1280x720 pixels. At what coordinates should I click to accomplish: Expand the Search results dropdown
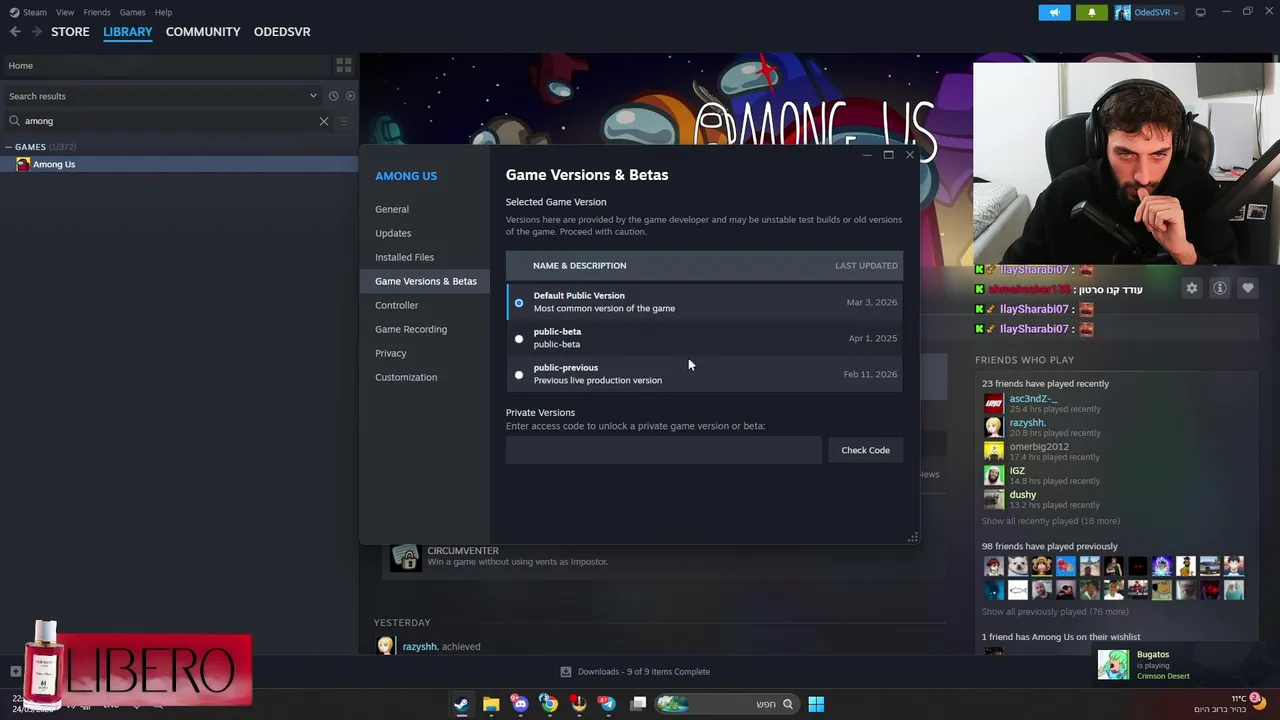(x=313, y=96)
